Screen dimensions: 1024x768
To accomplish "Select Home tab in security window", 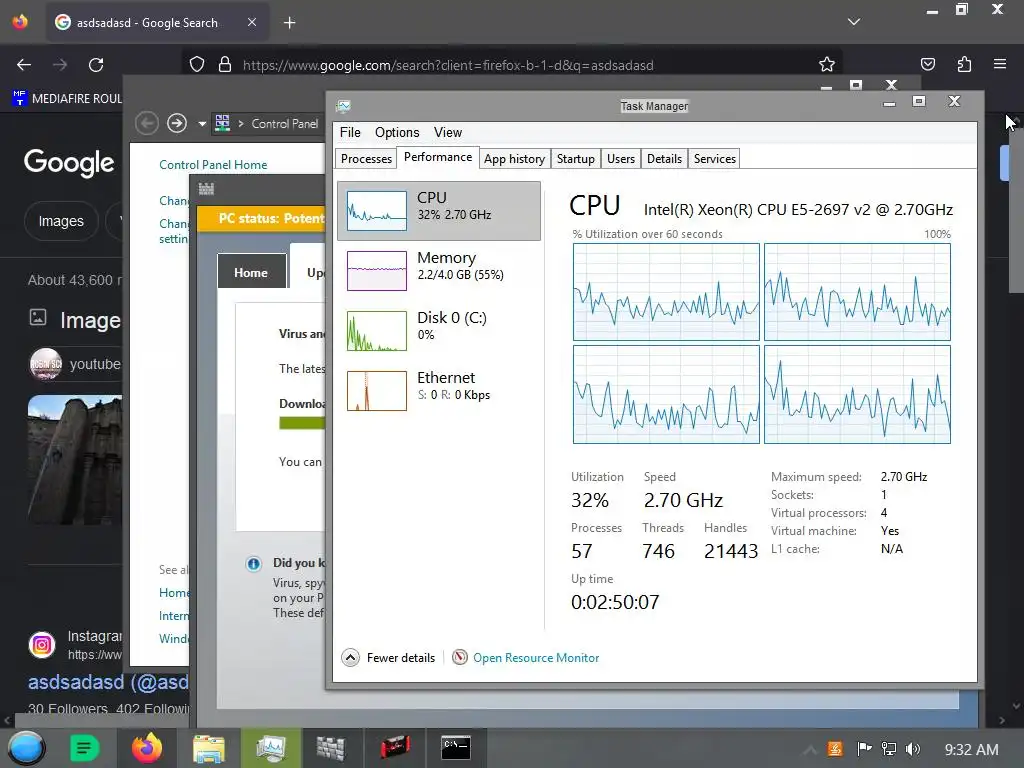I will pos(251,272).
